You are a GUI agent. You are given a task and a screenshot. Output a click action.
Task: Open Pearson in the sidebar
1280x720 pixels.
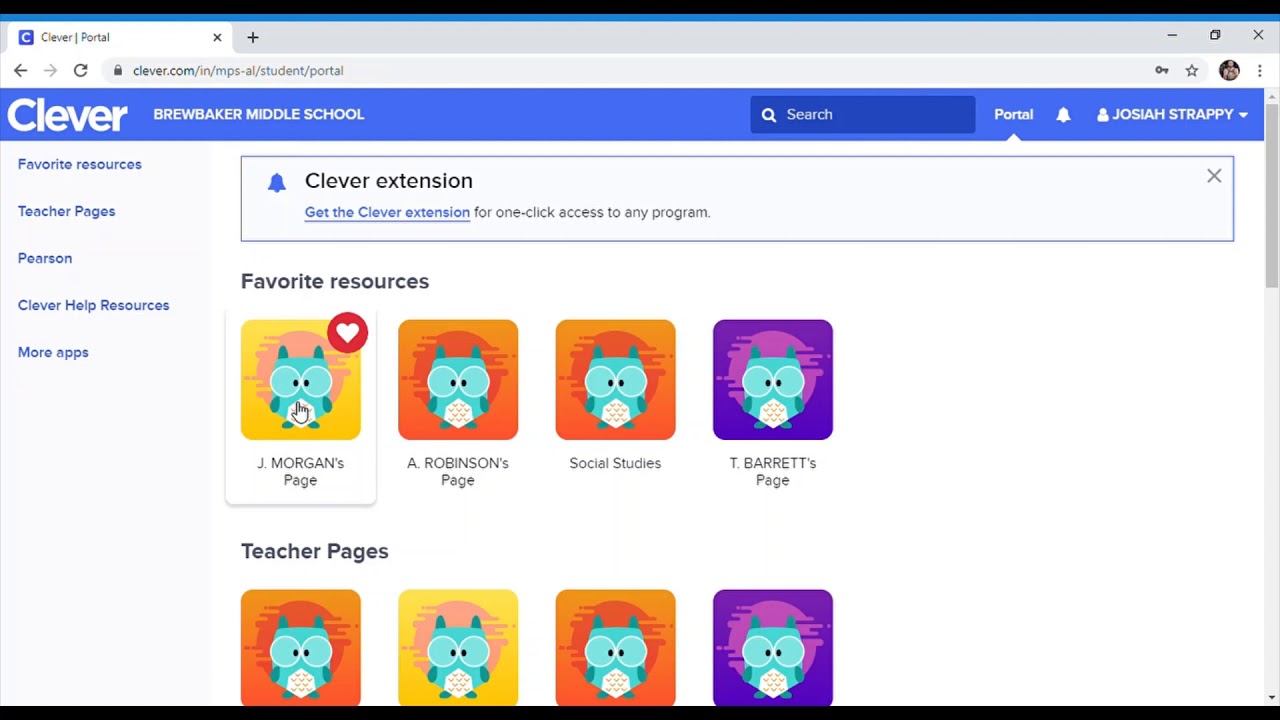45,258
